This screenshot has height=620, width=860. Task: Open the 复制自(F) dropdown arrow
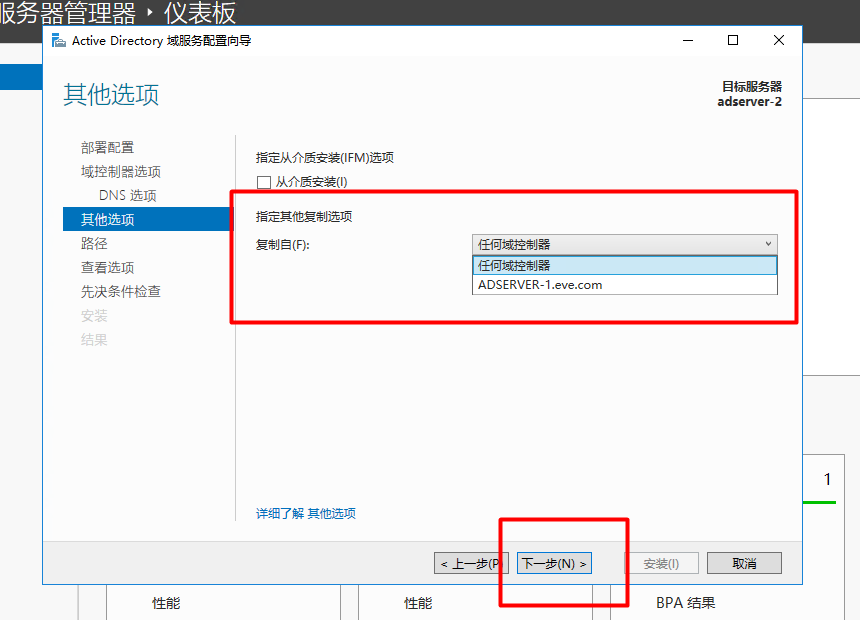[x=768, y=244]
